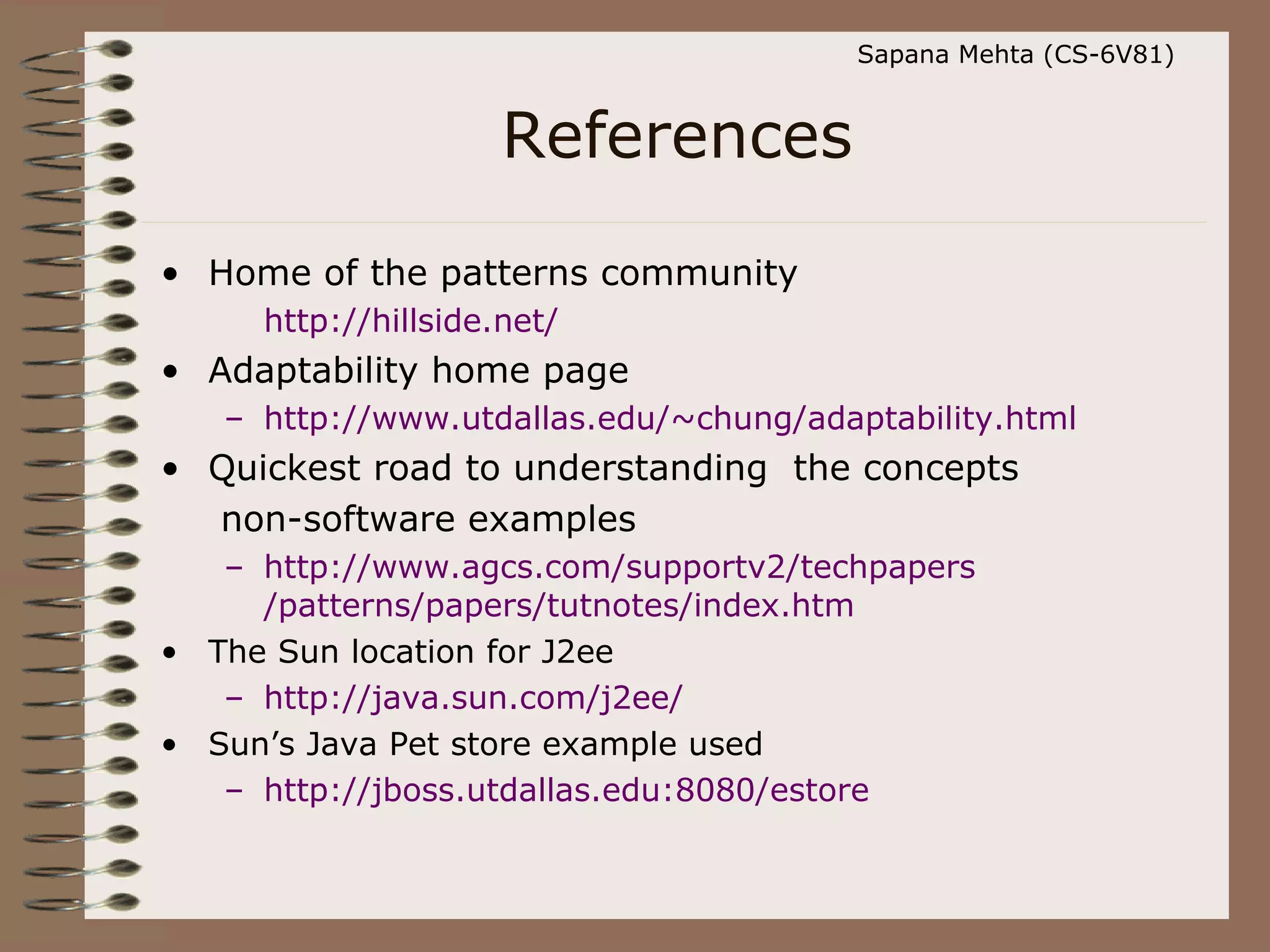Select 'The Sun location for J2ee' text
The width and height of the screenshot is (1270, 952).
coord(411,652)
